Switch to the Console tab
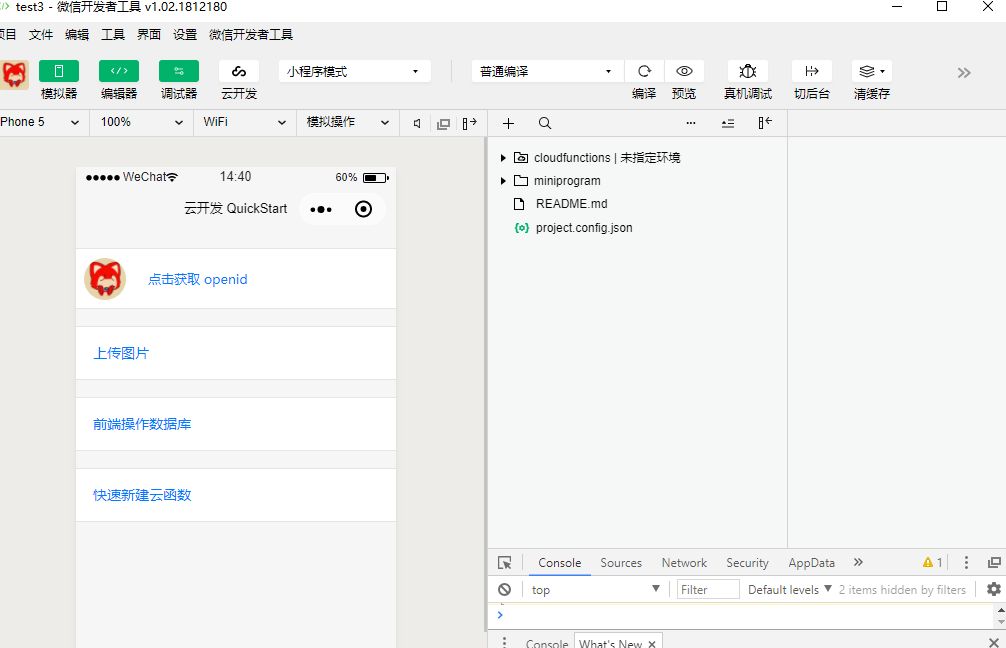1006x648 pixels. pyautogui.click(x=559, y=563)
